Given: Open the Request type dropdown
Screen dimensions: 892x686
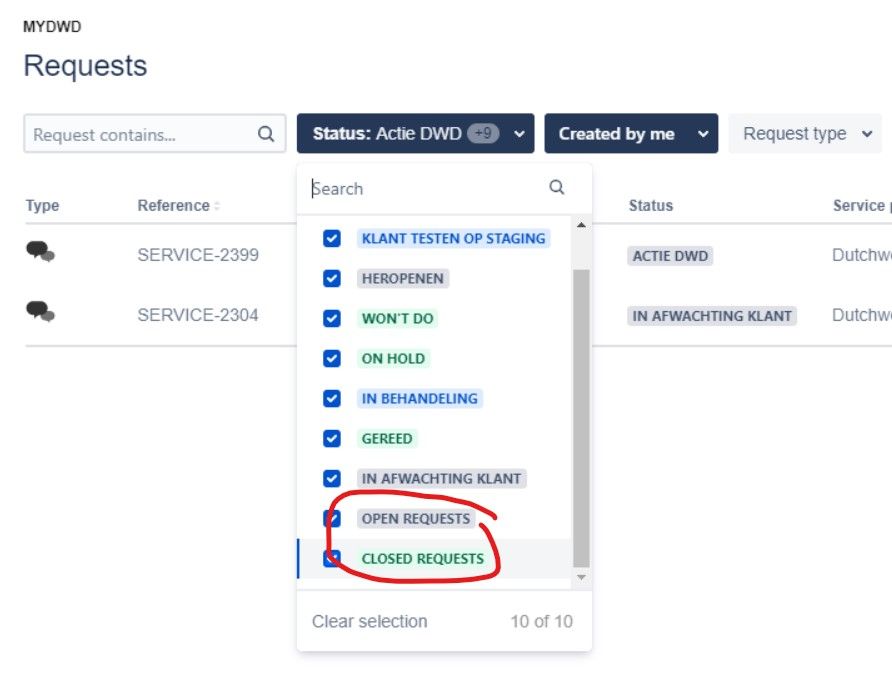Looking at the screenshot, I should pyautogui.click(x=805, y=134).
